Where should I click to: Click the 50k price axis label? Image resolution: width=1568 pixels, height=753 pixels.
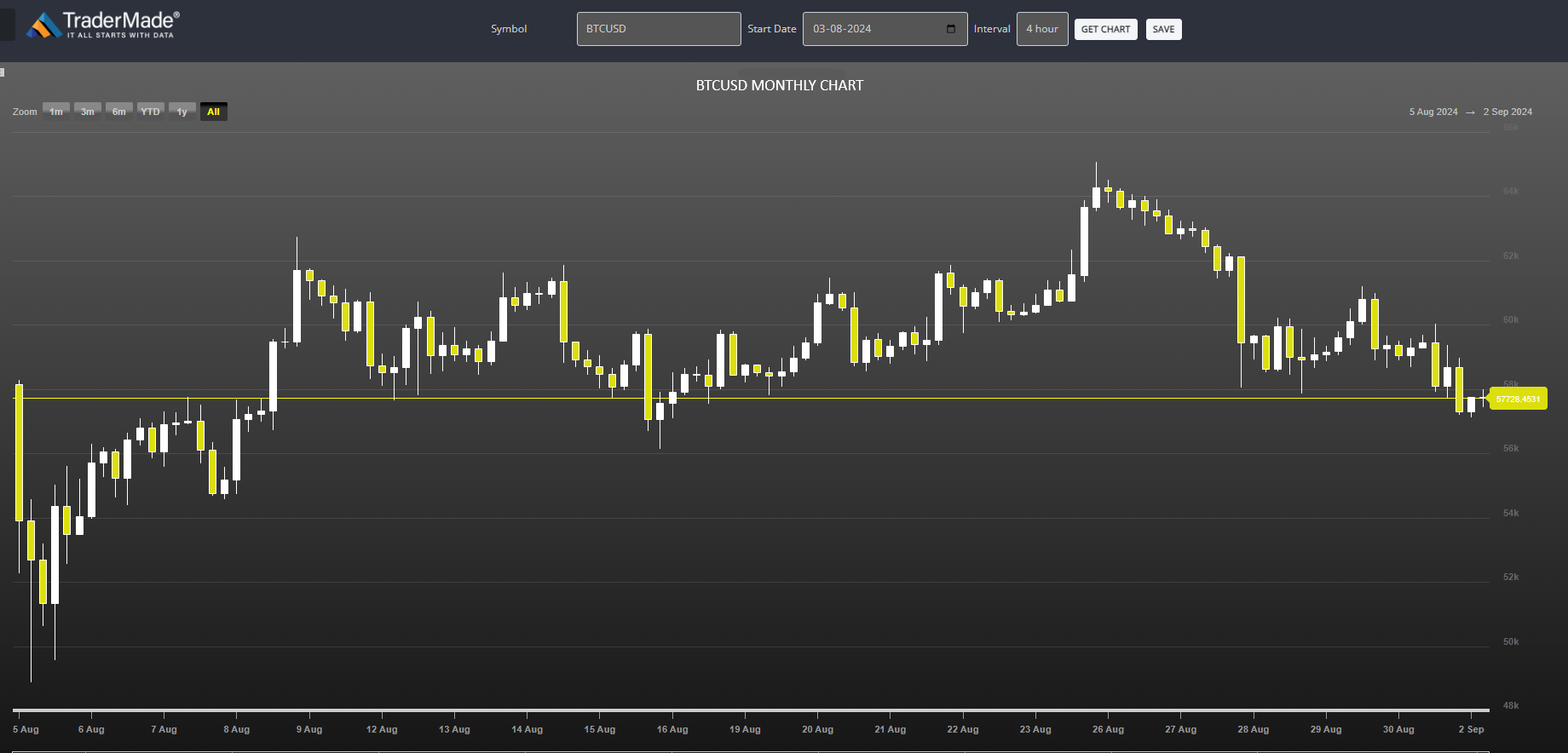[1511, 641]
